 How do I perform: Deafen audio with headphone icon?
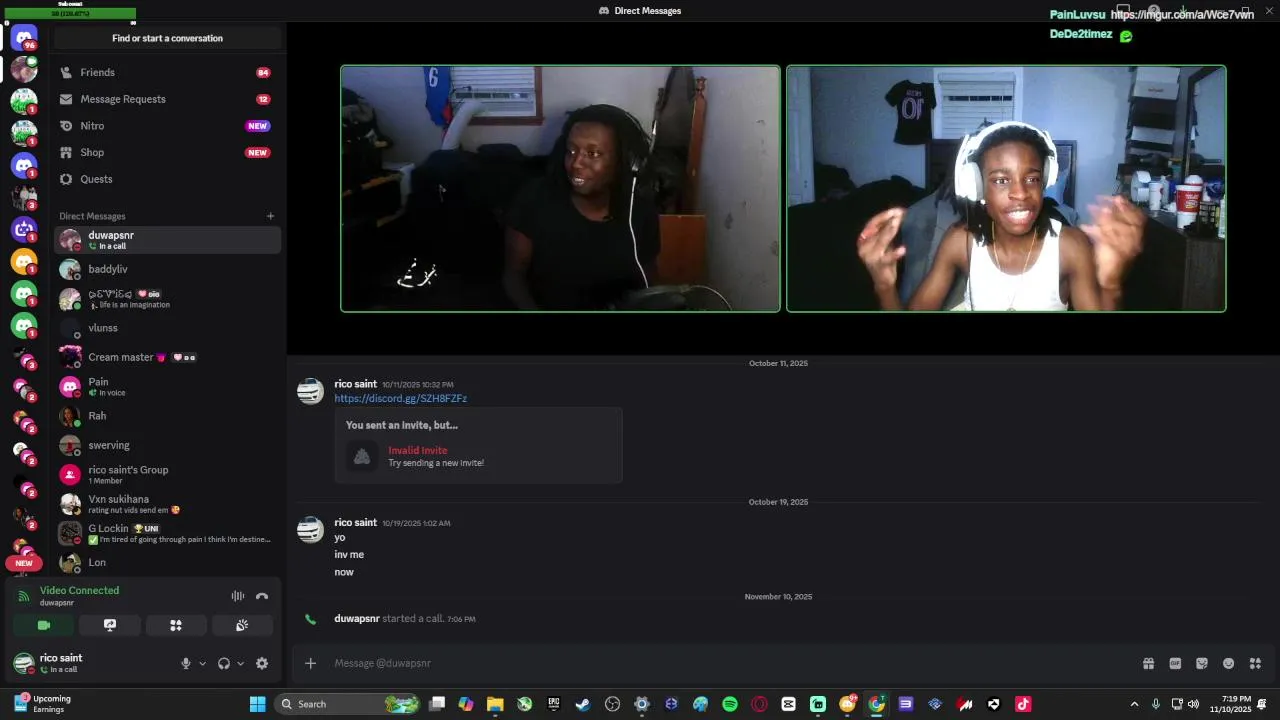click(224, 663)
